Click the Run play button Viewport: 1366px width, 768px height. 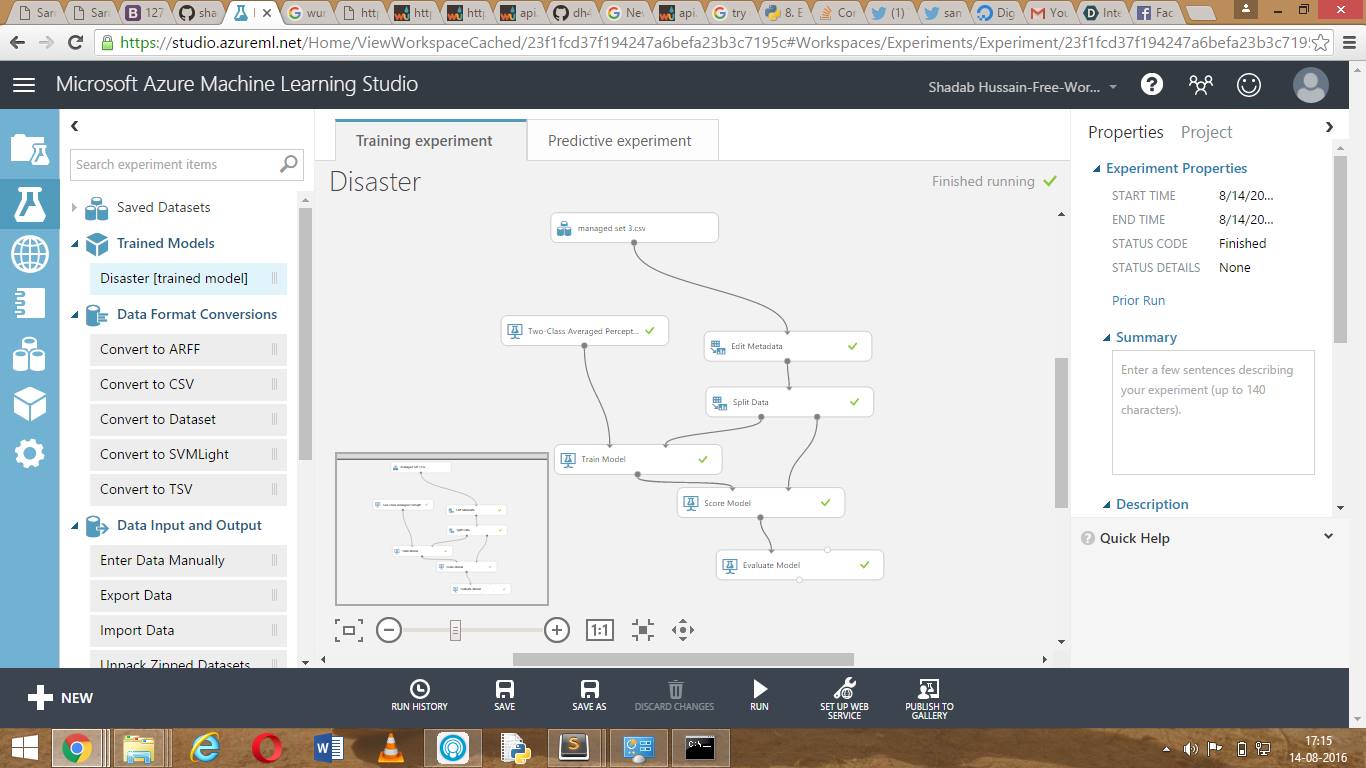(x=759, y=695)
